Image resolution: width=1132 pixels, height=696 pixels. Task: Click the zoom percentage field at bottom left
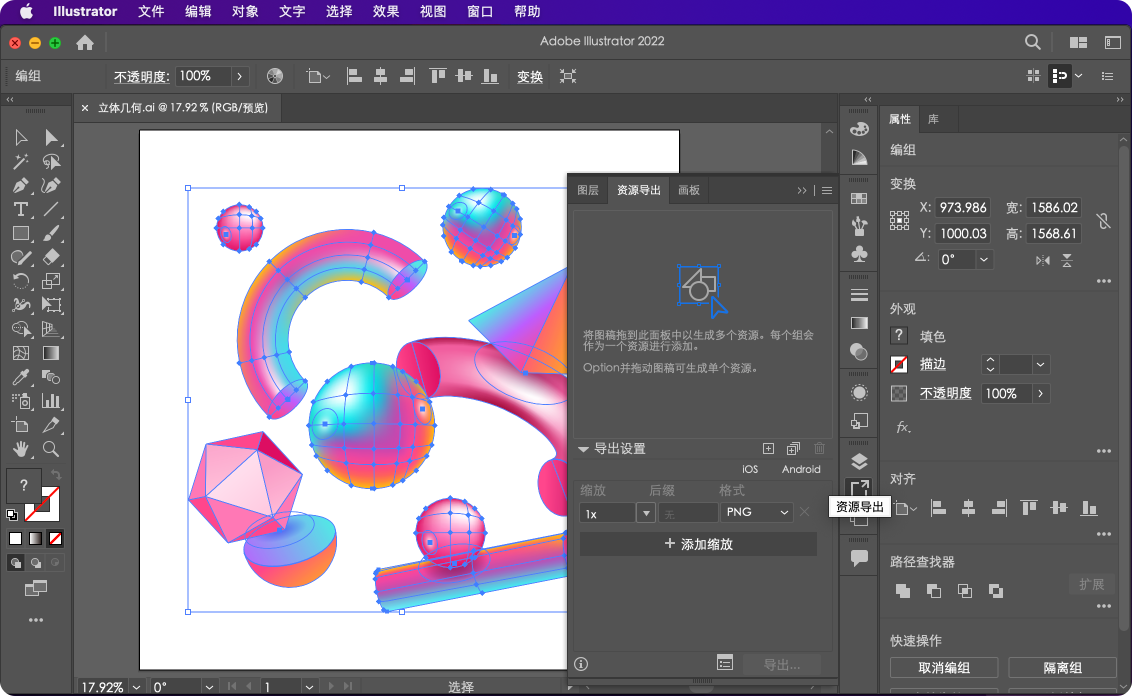point(105,687)
